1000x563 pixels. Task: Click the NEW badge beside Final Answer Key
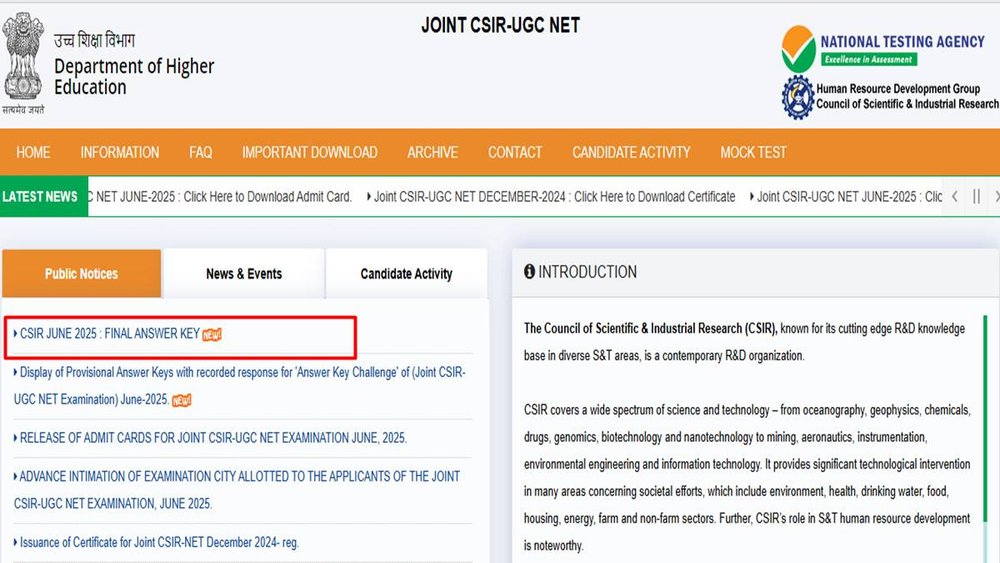point(212,334)
